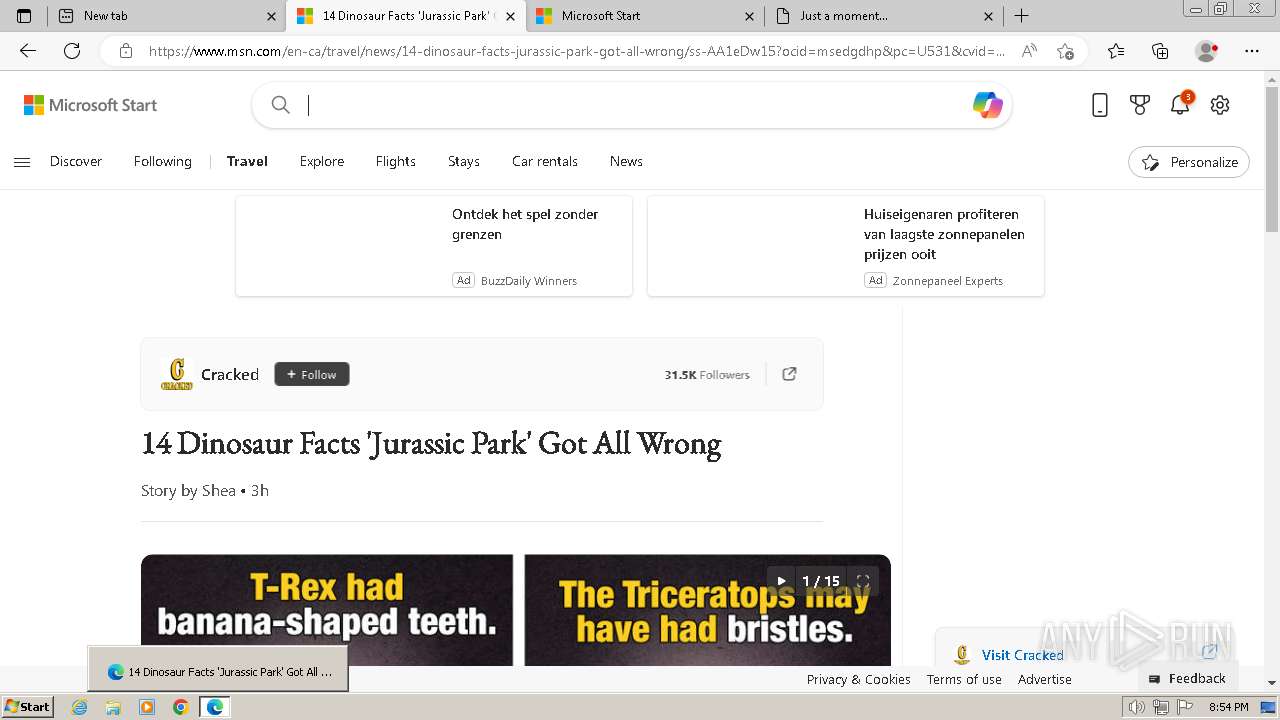Play the slideshow
1280x720 pixels.
(x=781, y=581)
